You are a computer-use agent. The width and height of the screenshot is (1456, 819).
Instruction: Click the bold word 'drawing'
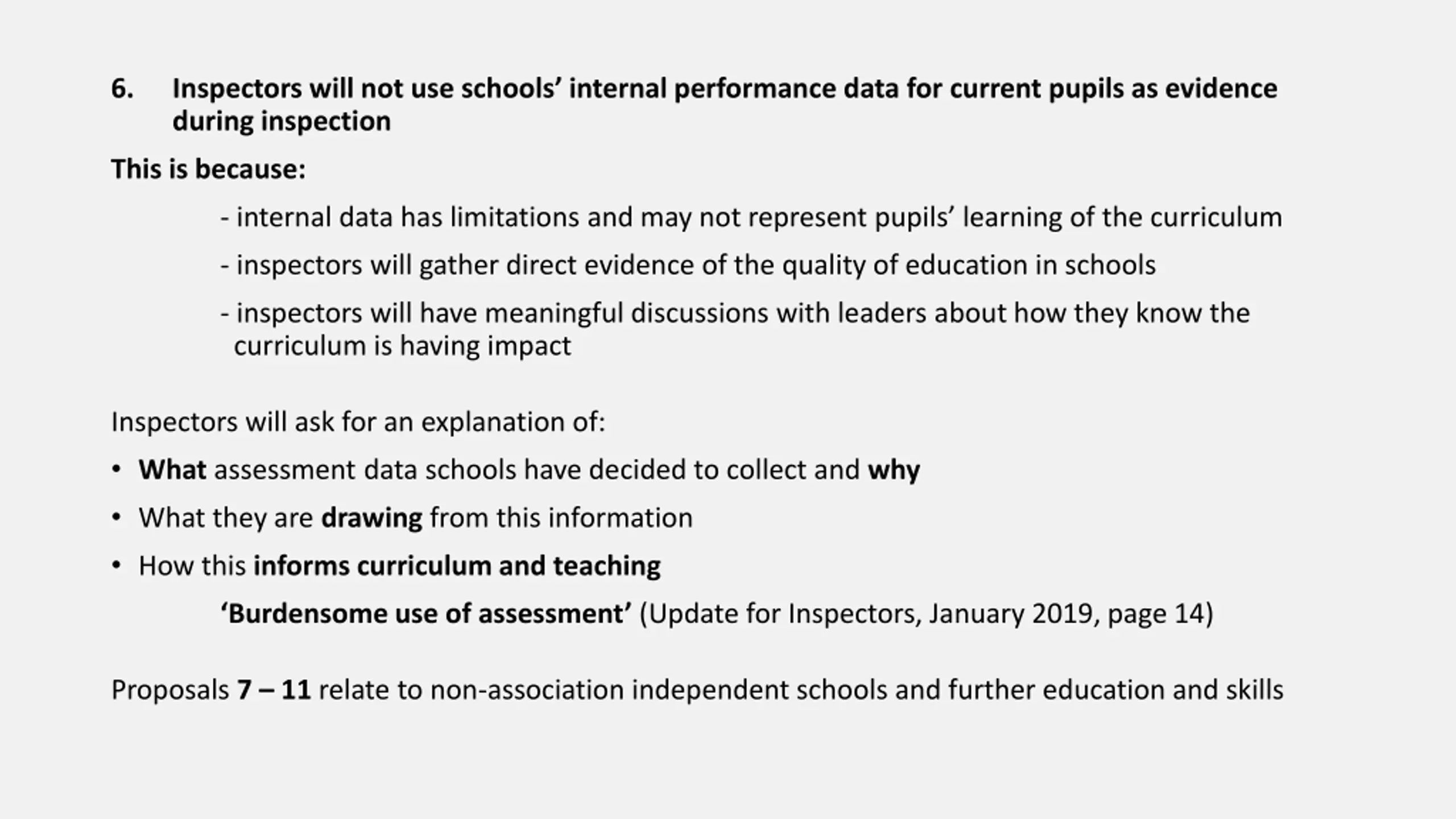coord(371,519)
